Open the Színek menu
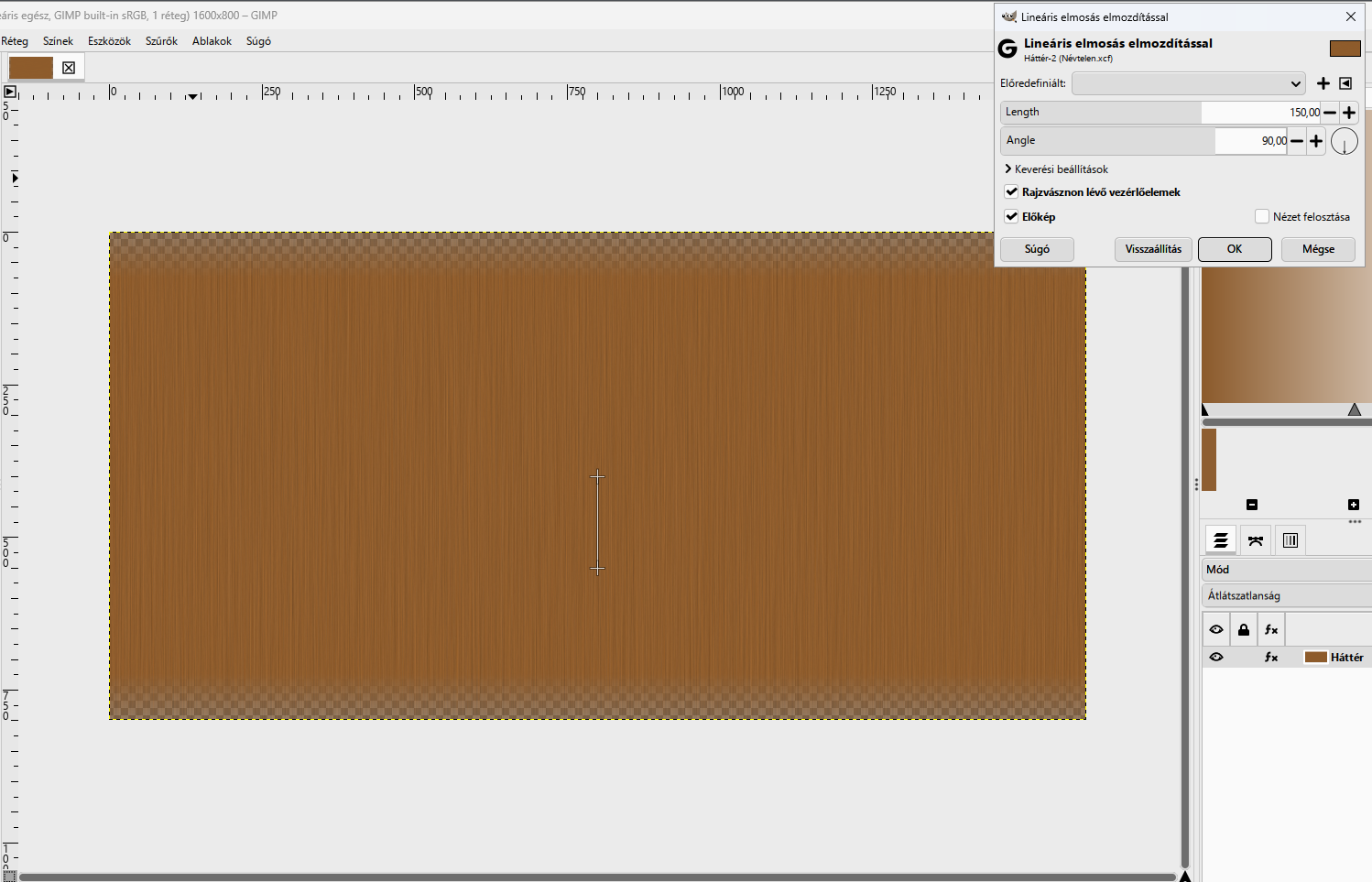The image size is (1372, 882). tap(58, 41)
